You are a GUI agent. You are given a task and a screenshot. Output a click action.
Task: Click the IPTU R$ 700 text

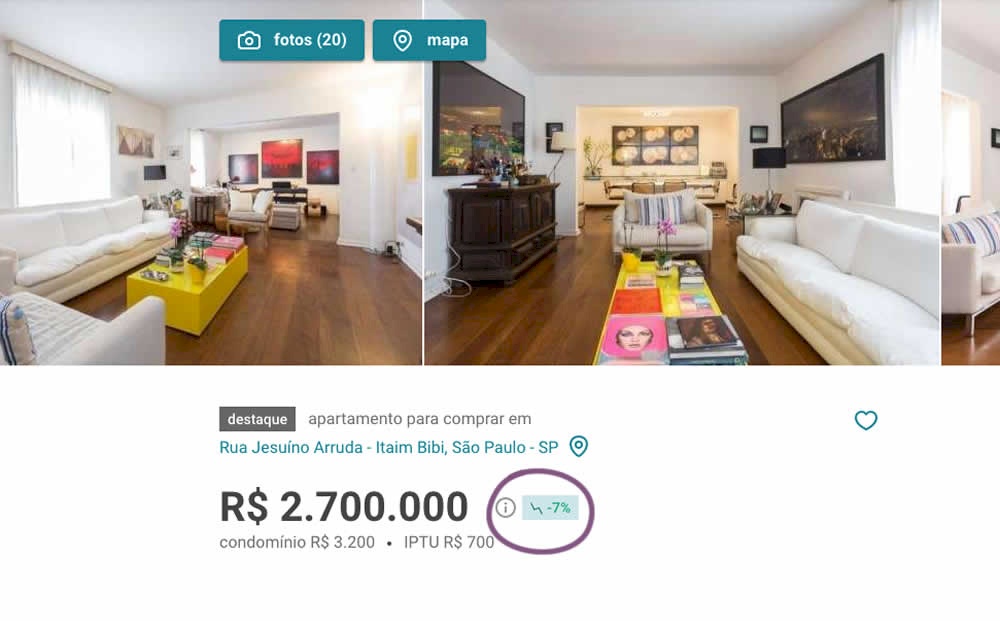(x=449, y=543)
